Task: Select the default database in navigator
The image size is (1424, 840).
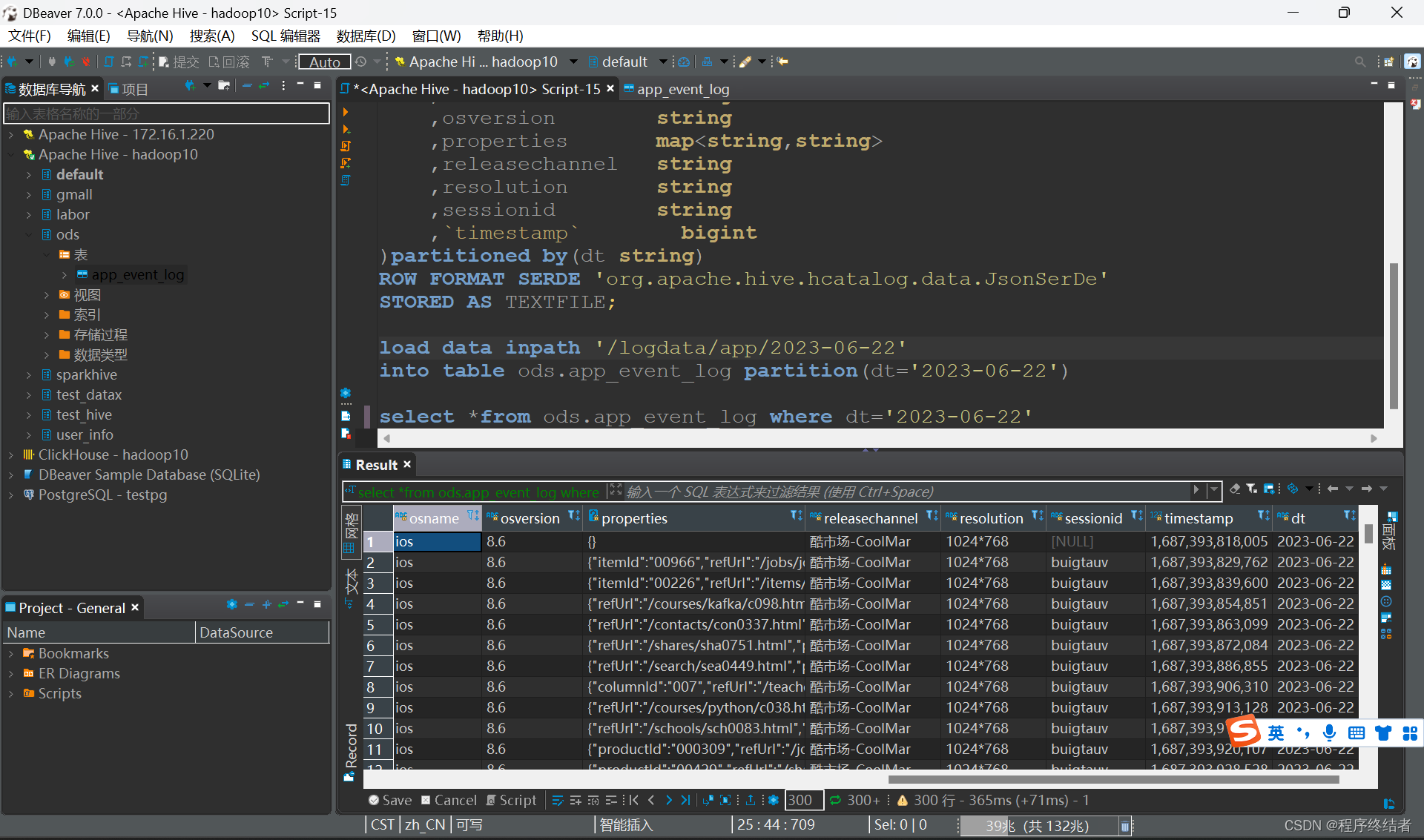Action: pyautogui.click(x=79, y=174)
